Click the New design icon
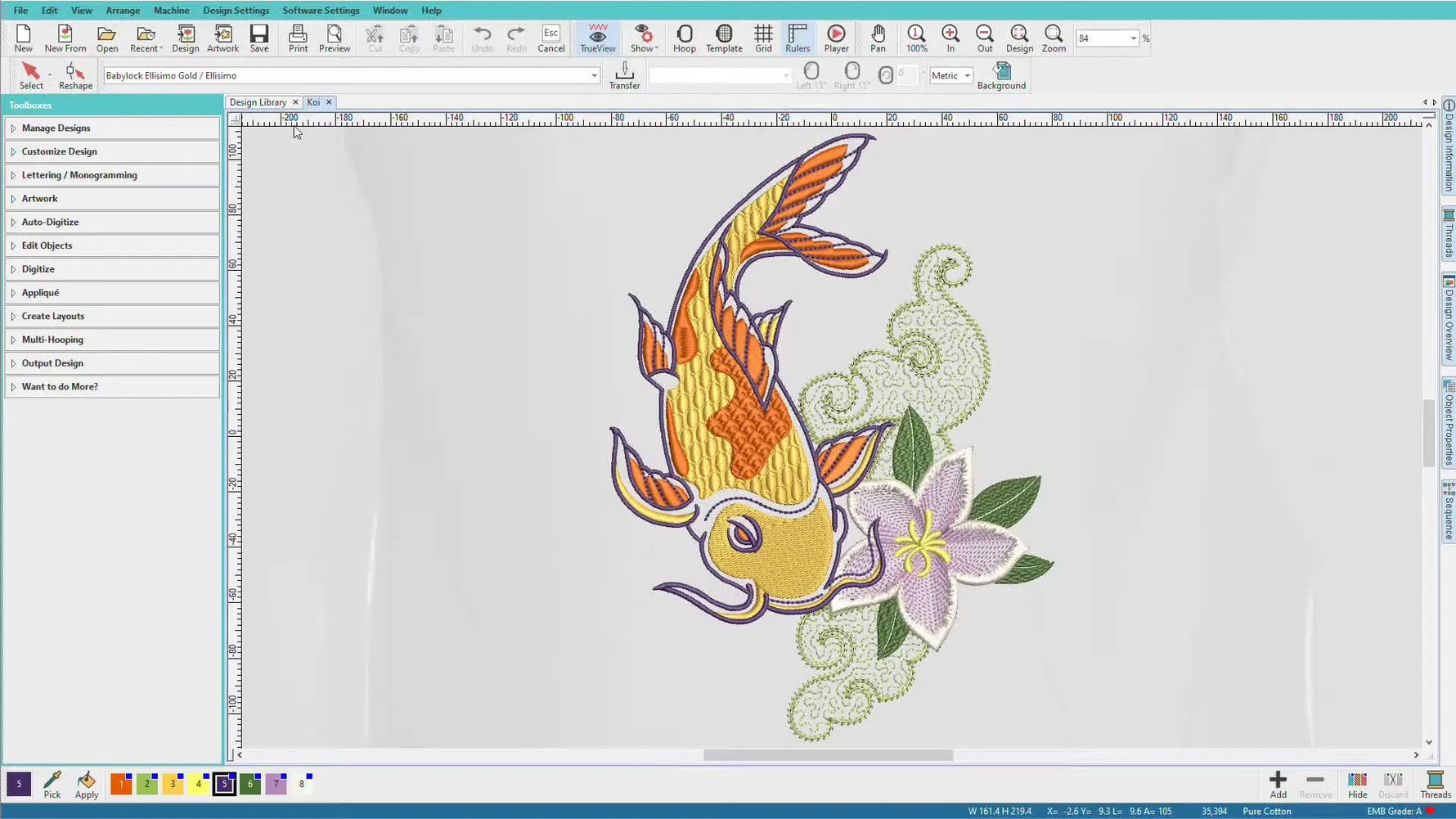 pos(23,38)
